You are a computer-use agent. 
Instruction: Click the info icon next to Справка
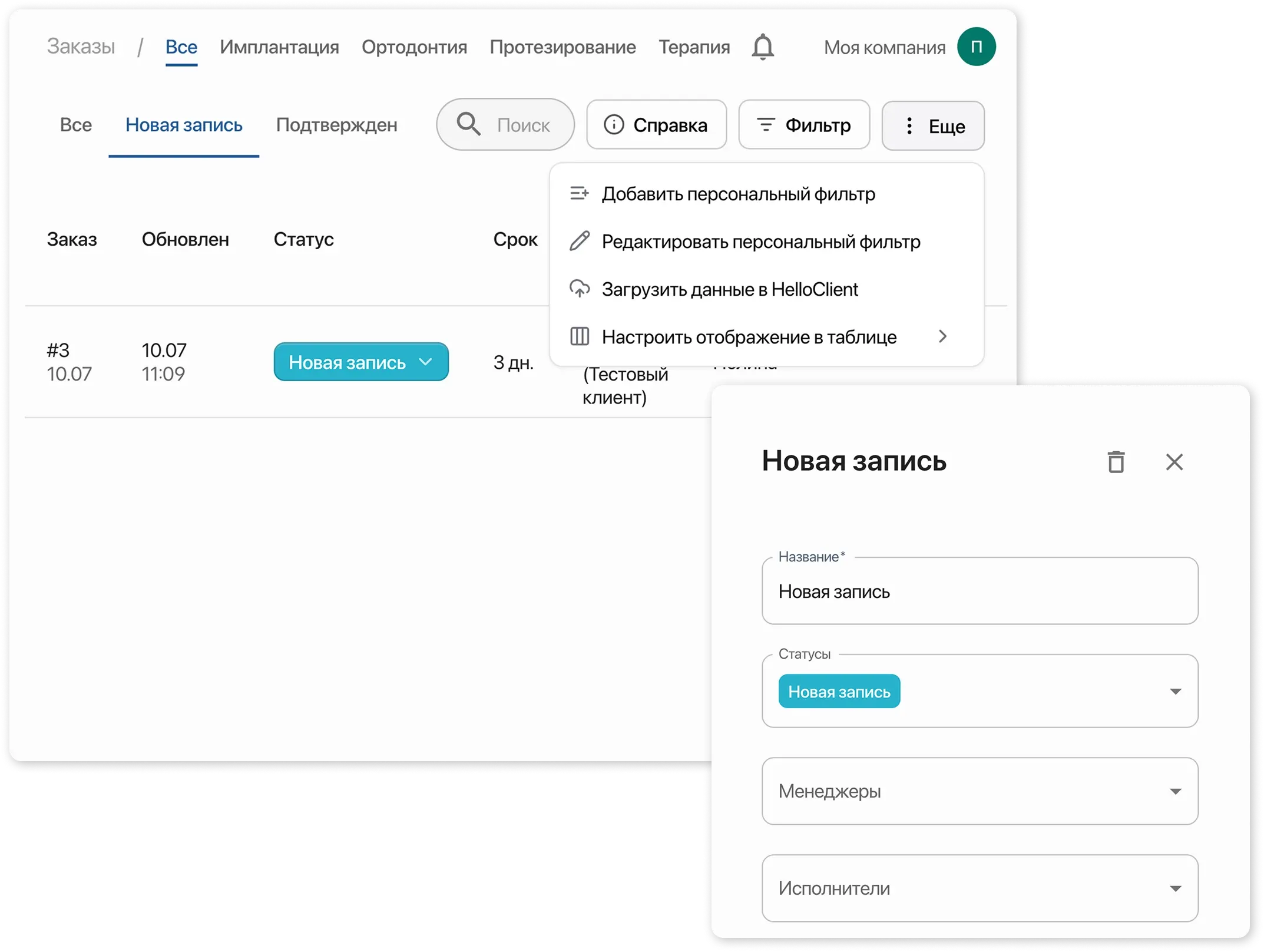tap(614, 124)
